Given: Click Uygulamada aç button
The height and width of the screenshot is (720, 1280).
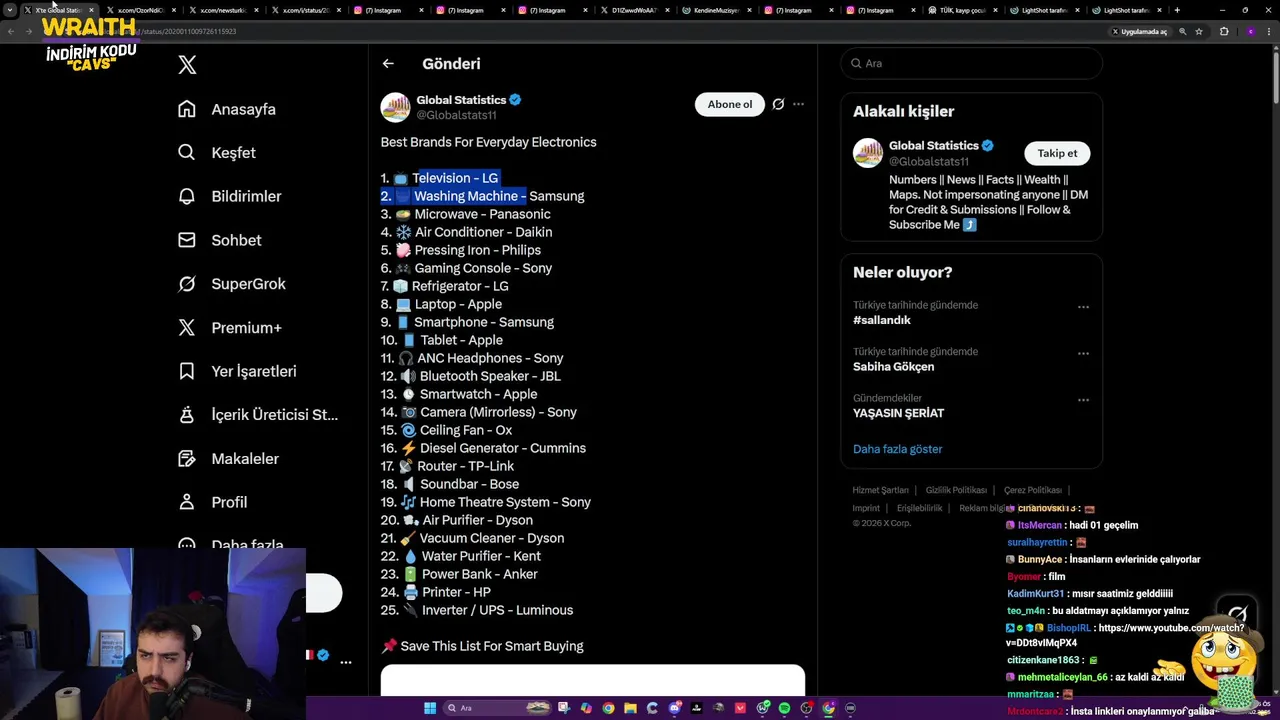Looking at the screenshot, I should (x=1139, y=31).
